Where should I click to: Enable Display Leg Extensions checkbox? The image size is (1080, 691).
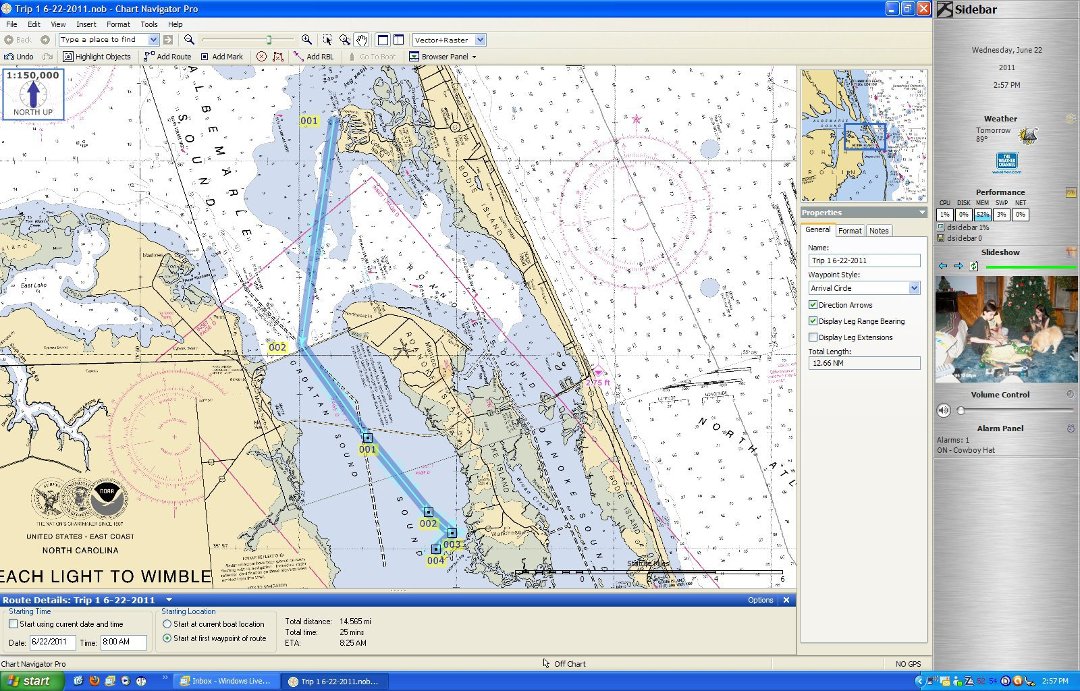813,338
